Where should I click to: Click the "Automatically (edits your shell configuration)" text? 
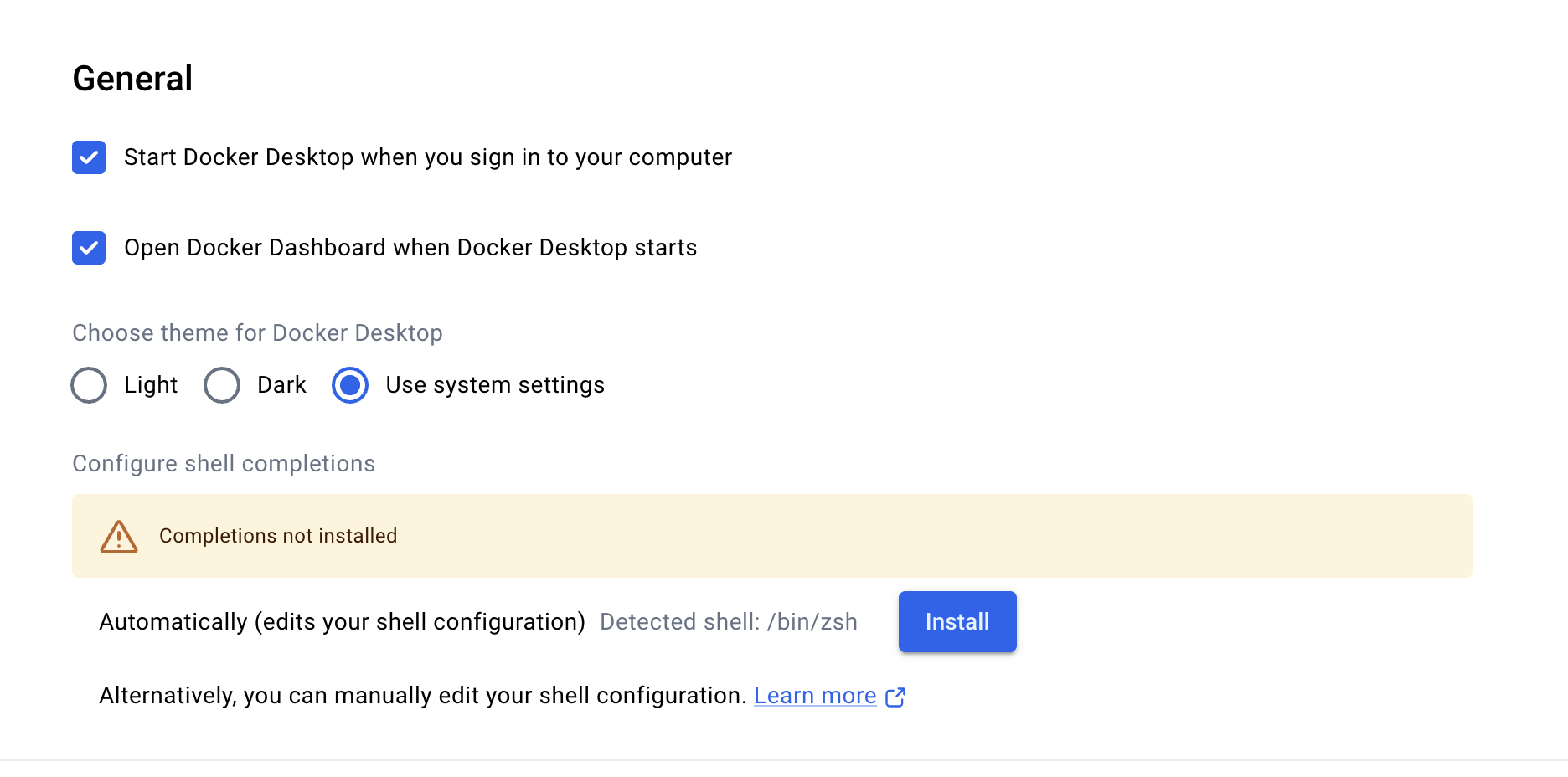pyautogui.click(x=342, y=622)
